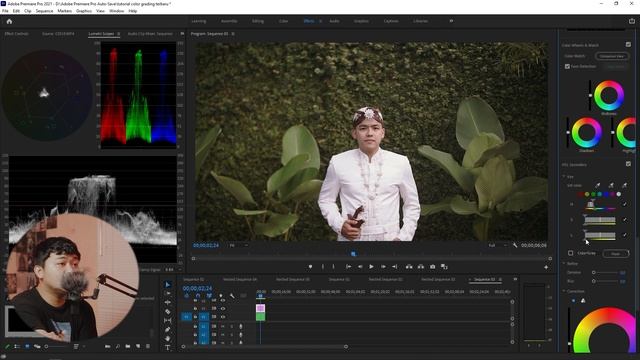
Task: Step forward one frame
Action: (383, 267)
